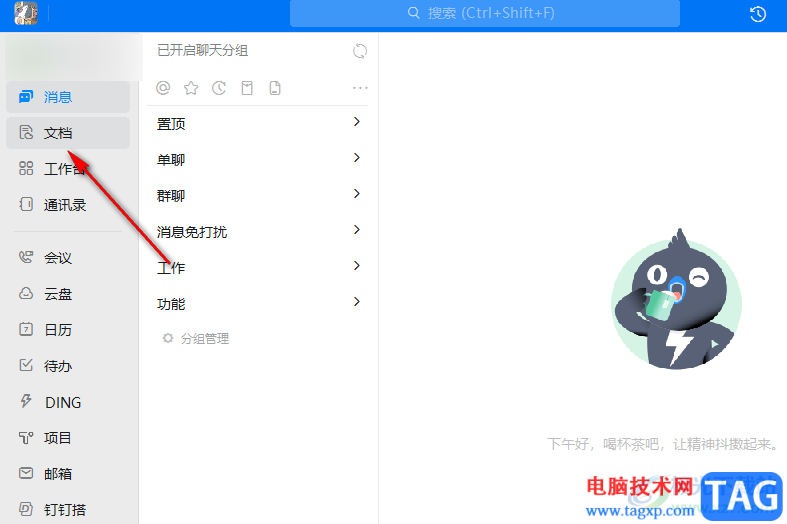
Task: Expand the 功能 group chevron
Action: pos(357,302)
